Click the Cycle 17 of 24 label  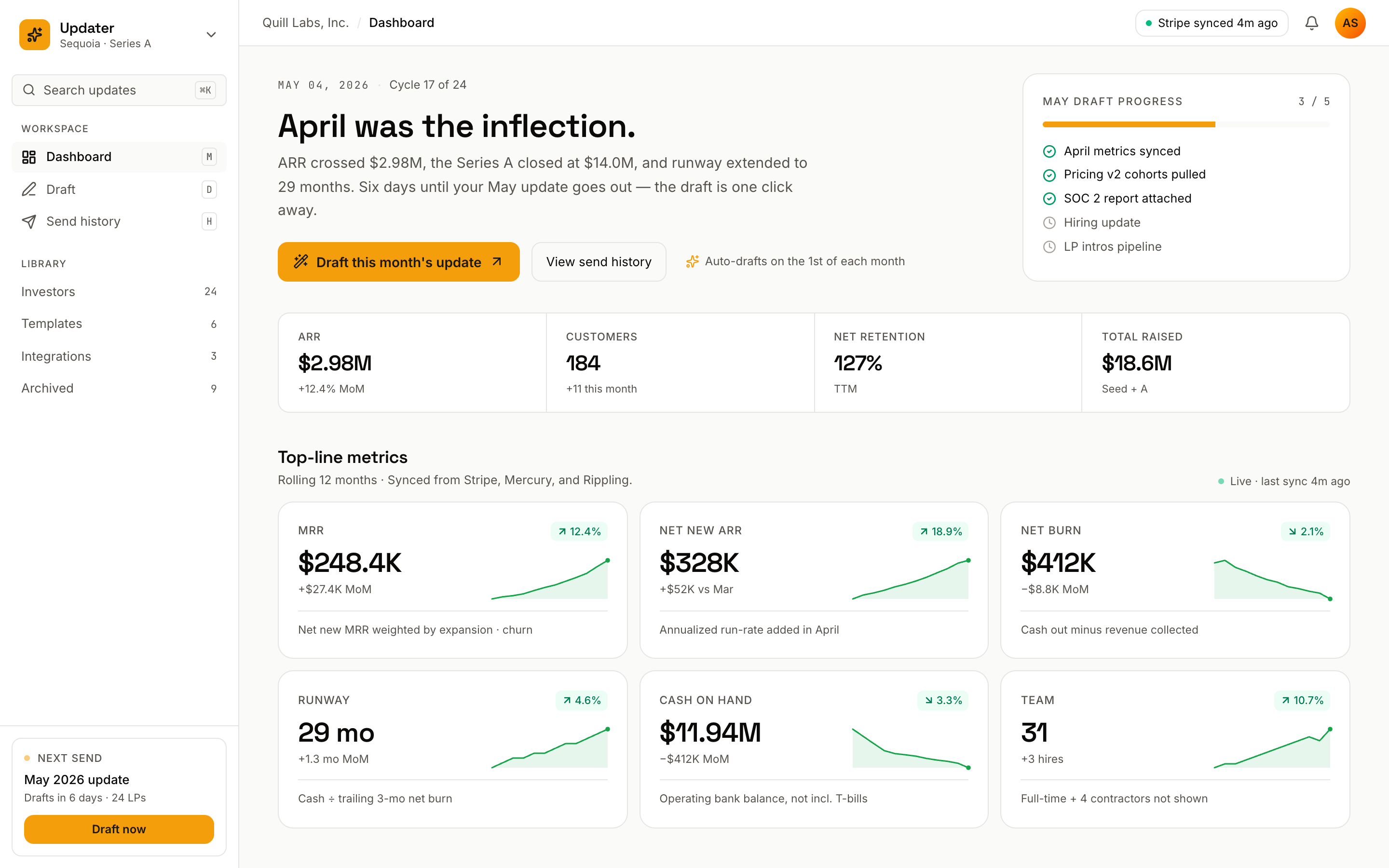pos(428,85)
